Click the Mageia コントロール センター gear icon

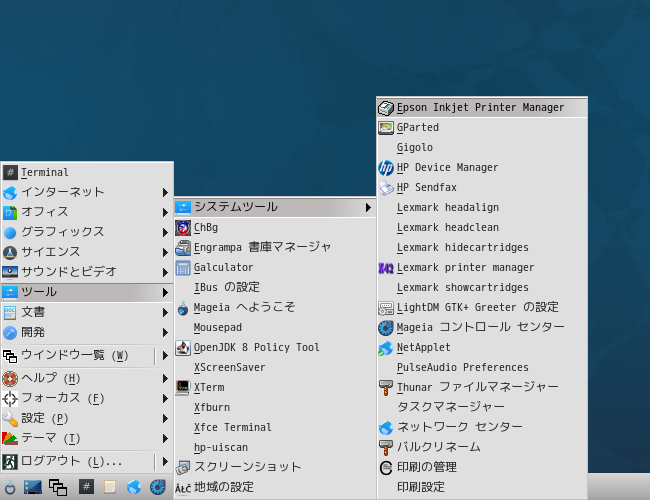click(386, 328)
